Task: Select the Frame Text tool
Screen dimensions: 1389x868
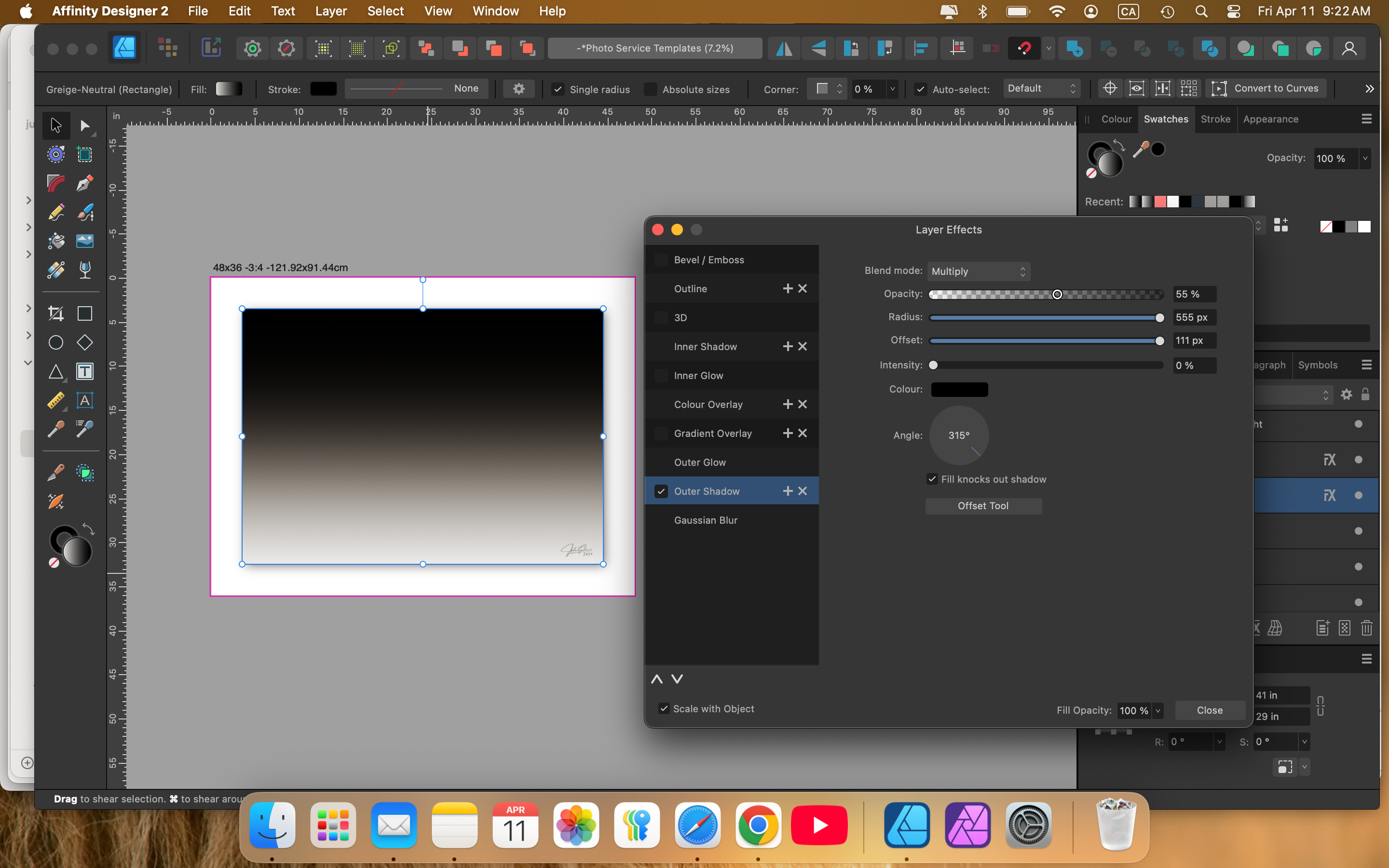Action: tap(85, 371)
